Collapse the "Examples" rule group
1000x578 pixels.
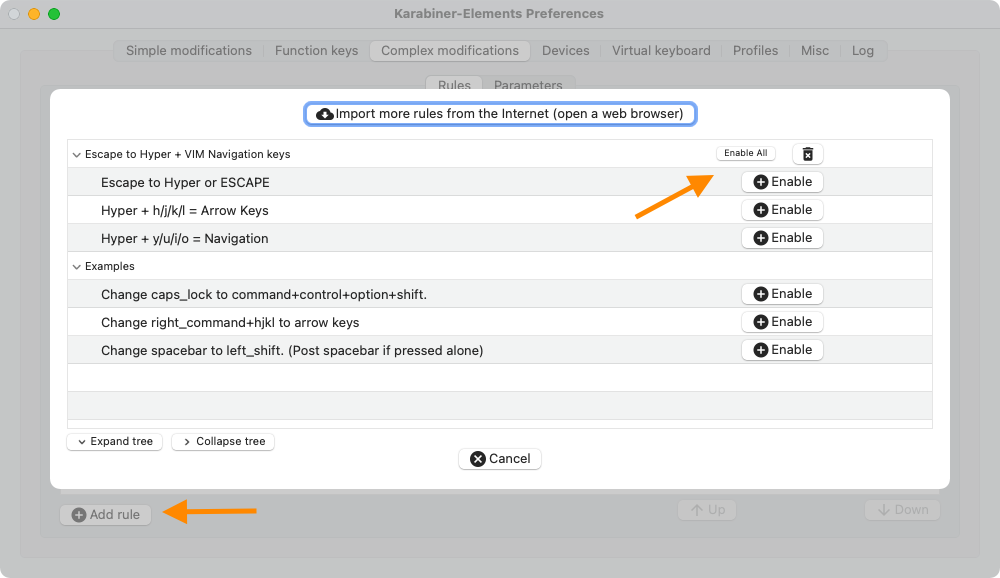pos(76,266)
